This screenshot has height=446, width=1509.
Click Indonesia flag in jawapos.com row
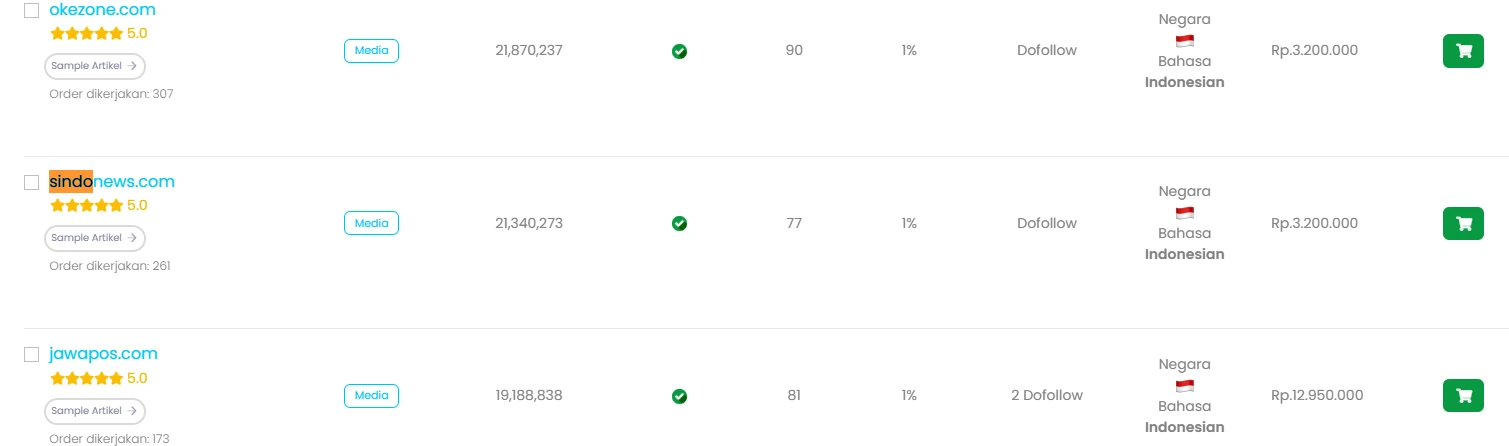(x=1184, y=386)
